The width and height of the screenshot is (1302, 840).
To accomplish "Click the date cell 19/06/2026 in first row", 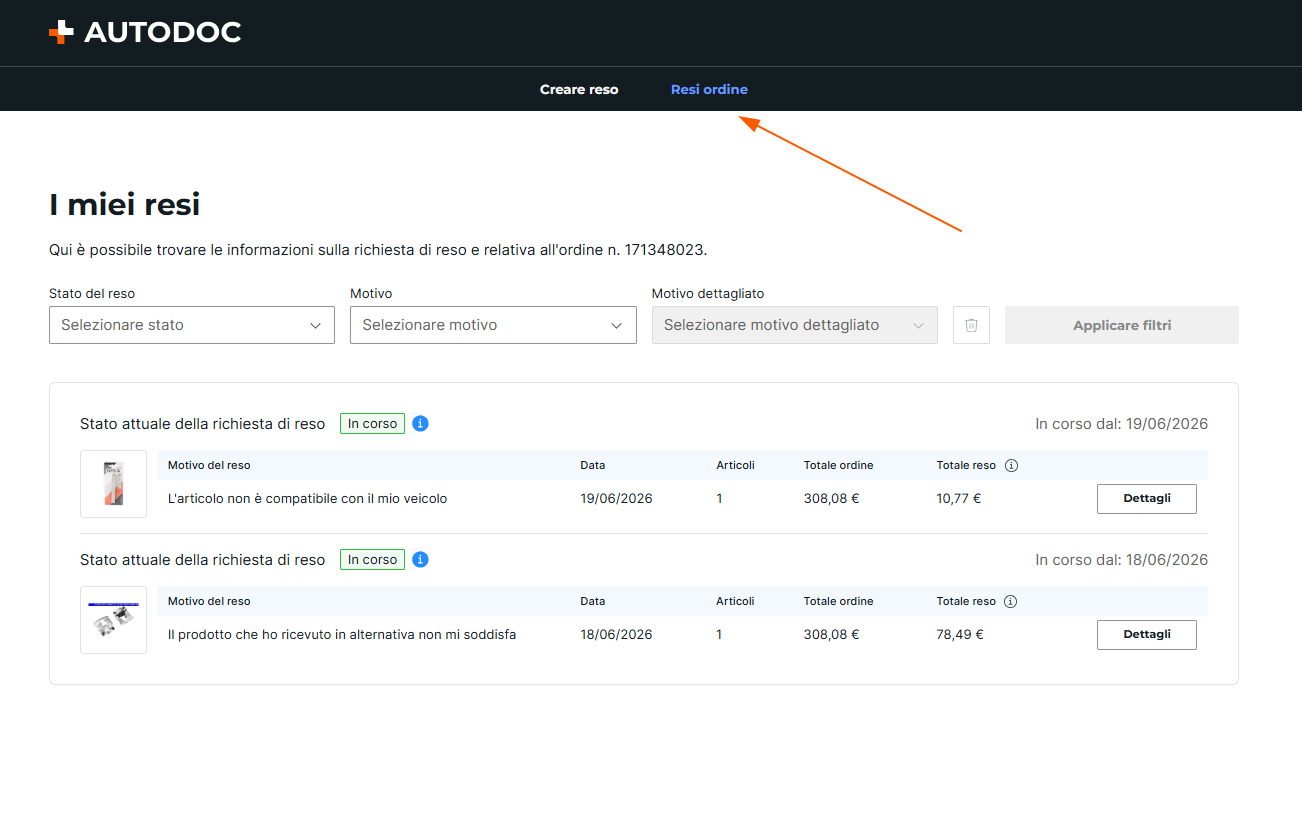I will pos(616,498).
